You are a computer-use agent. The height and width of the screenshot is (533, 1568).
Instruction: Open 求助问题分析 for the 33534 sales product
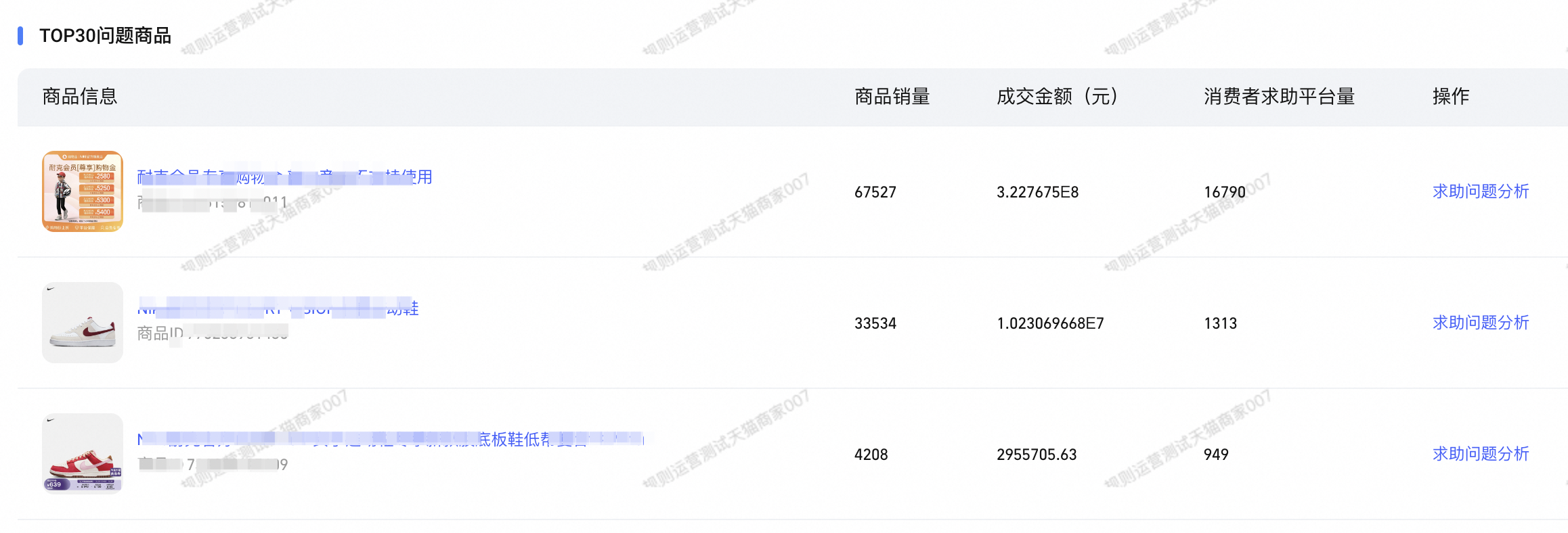pyautogui.click(x=1481, y=323)
